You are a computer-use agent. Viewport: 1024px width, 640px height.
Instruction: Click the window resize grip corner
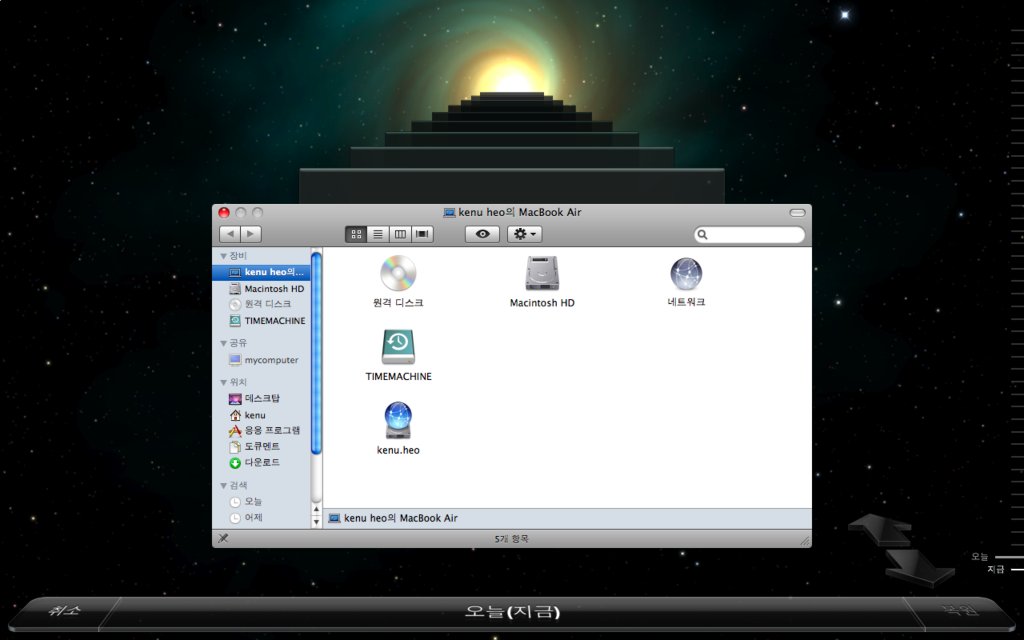tap(805, 540)
